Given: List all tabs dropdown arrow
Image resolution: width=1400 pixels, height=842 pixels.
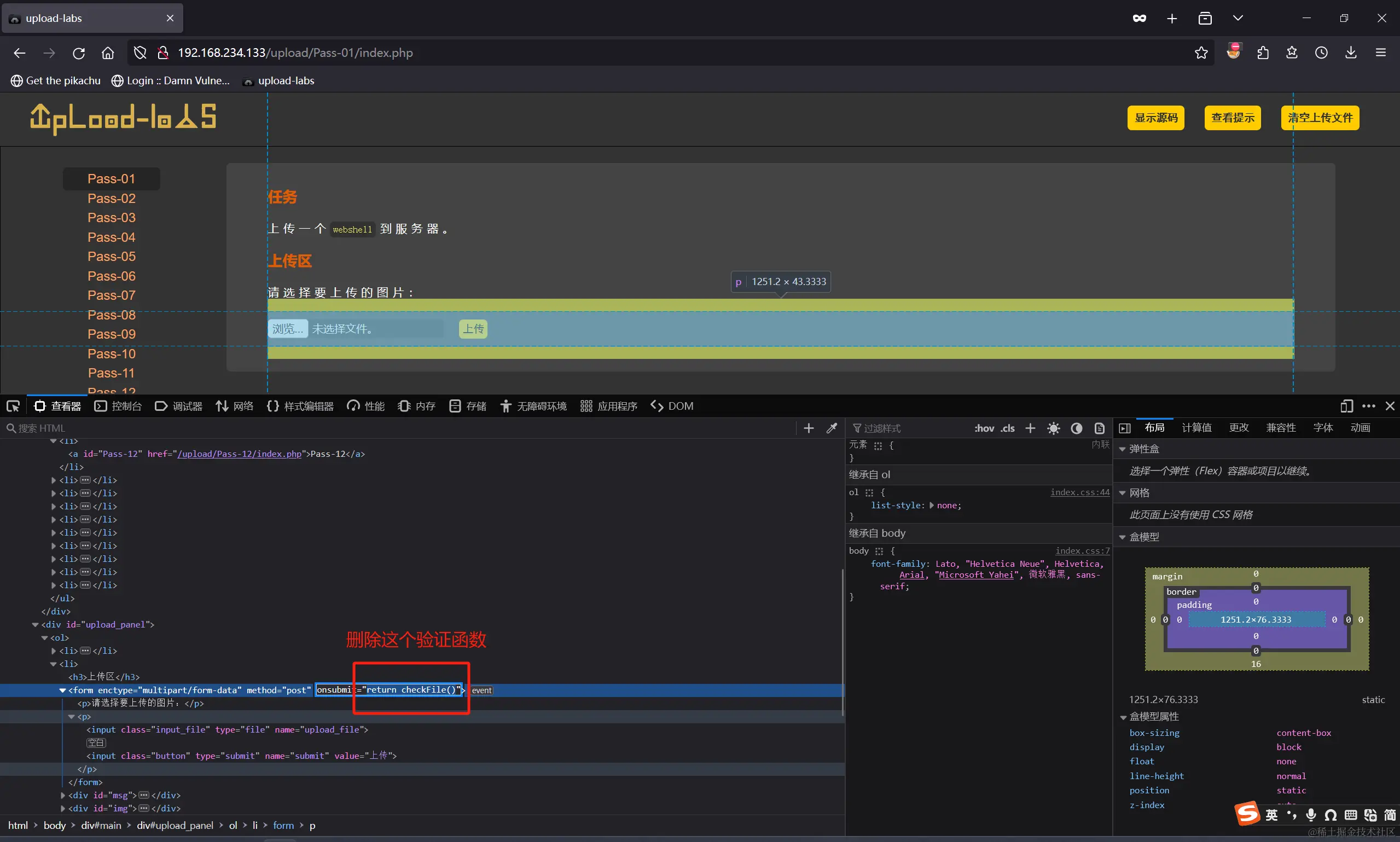Looking at the screenshot, I should click(x=1238, y=18).
